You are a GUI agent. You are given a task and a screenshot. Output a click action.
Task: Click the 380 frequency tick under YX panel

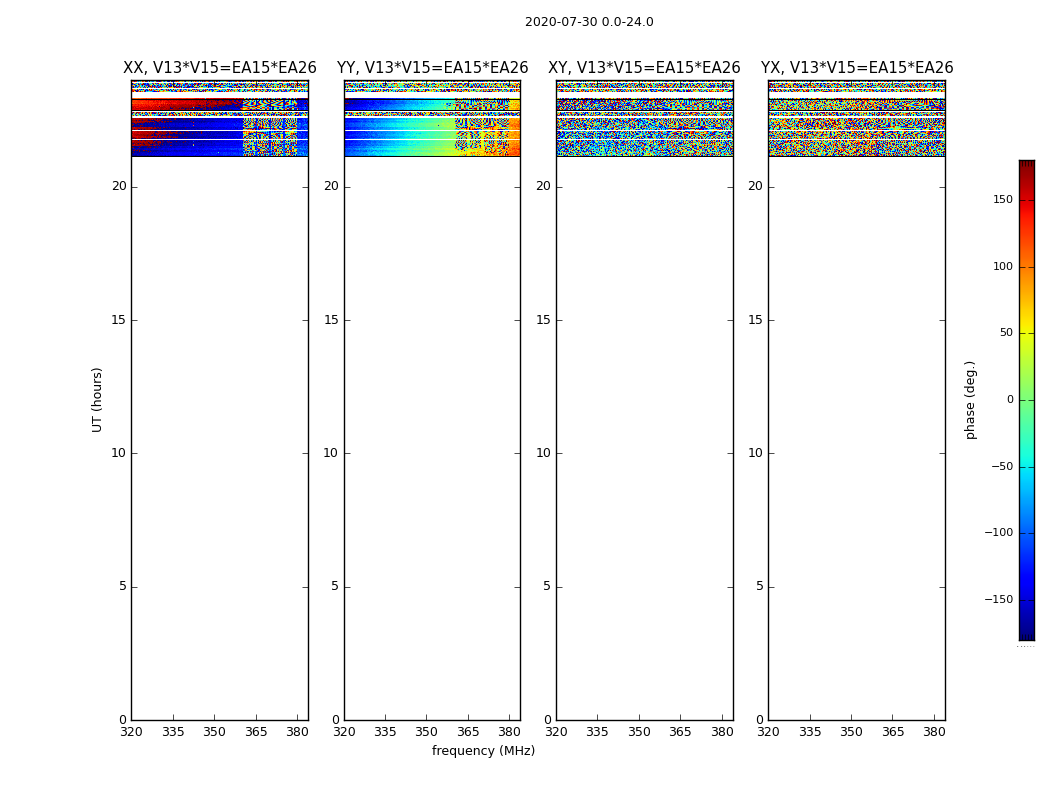point(934,731)
